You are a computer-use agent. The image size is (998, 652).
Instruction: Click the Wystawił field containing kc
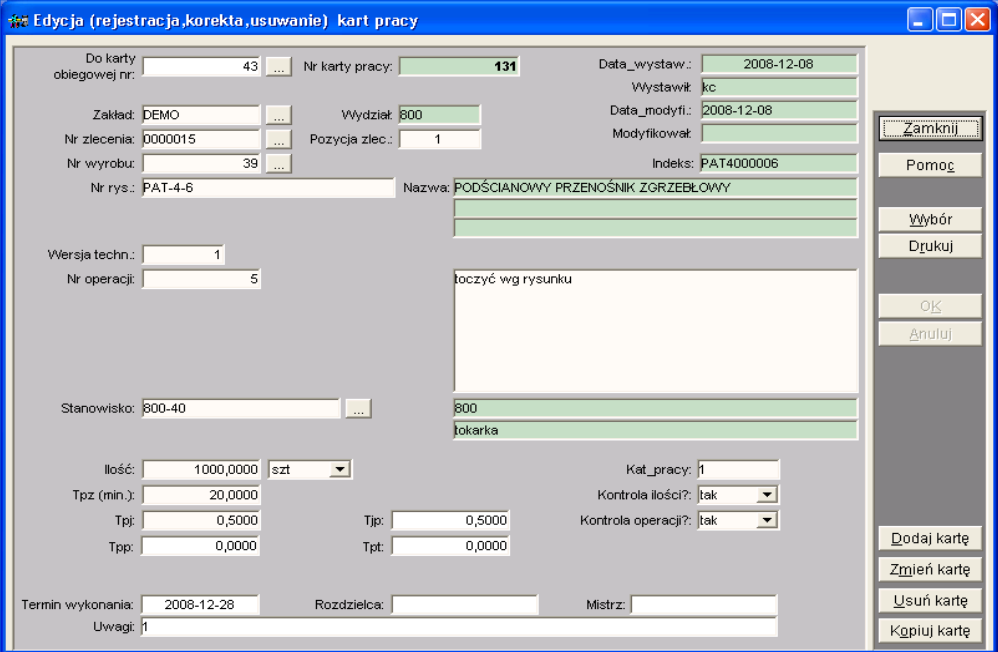coord(780,87)
